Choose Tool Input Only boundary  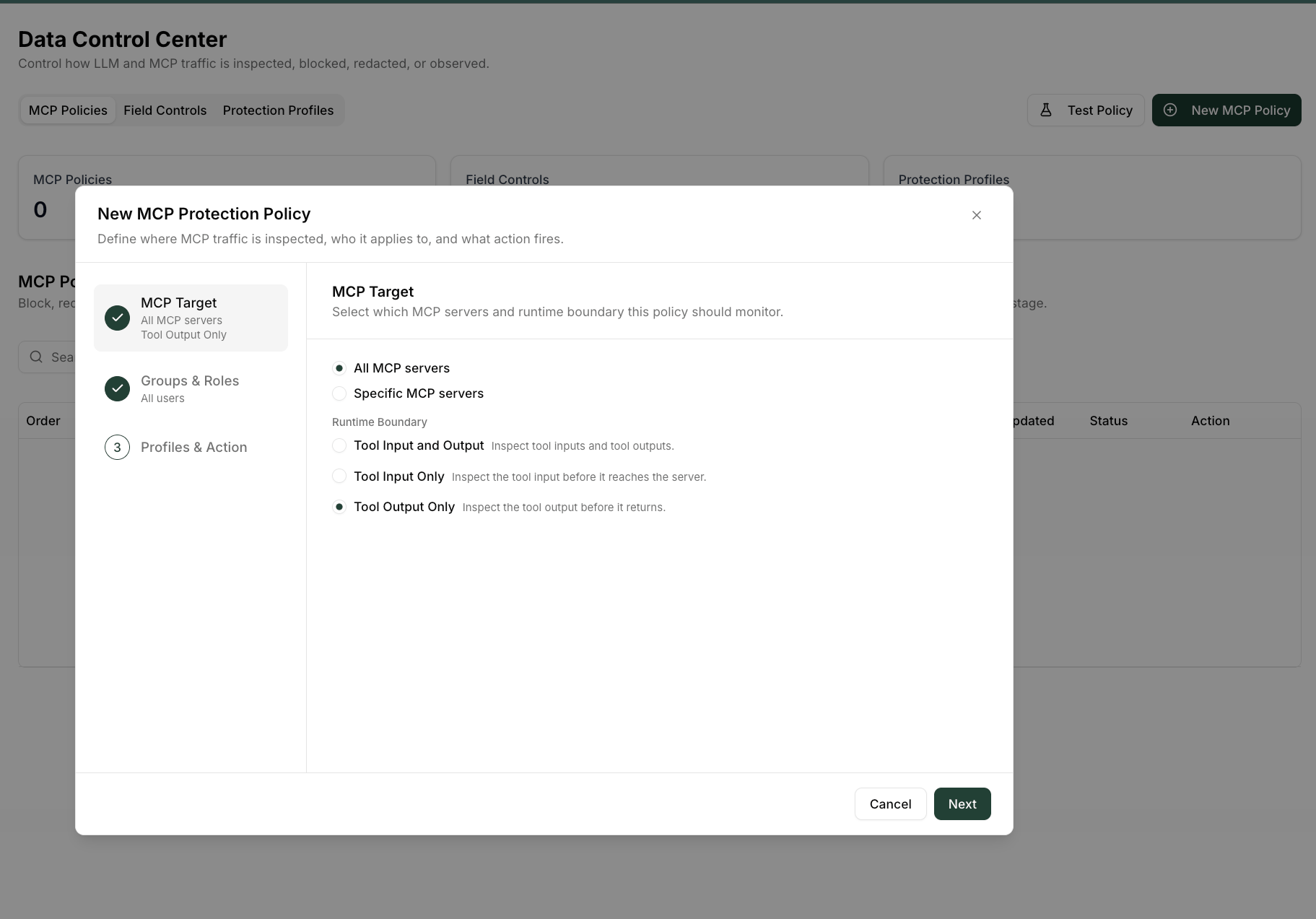click(x=339, y=476)
